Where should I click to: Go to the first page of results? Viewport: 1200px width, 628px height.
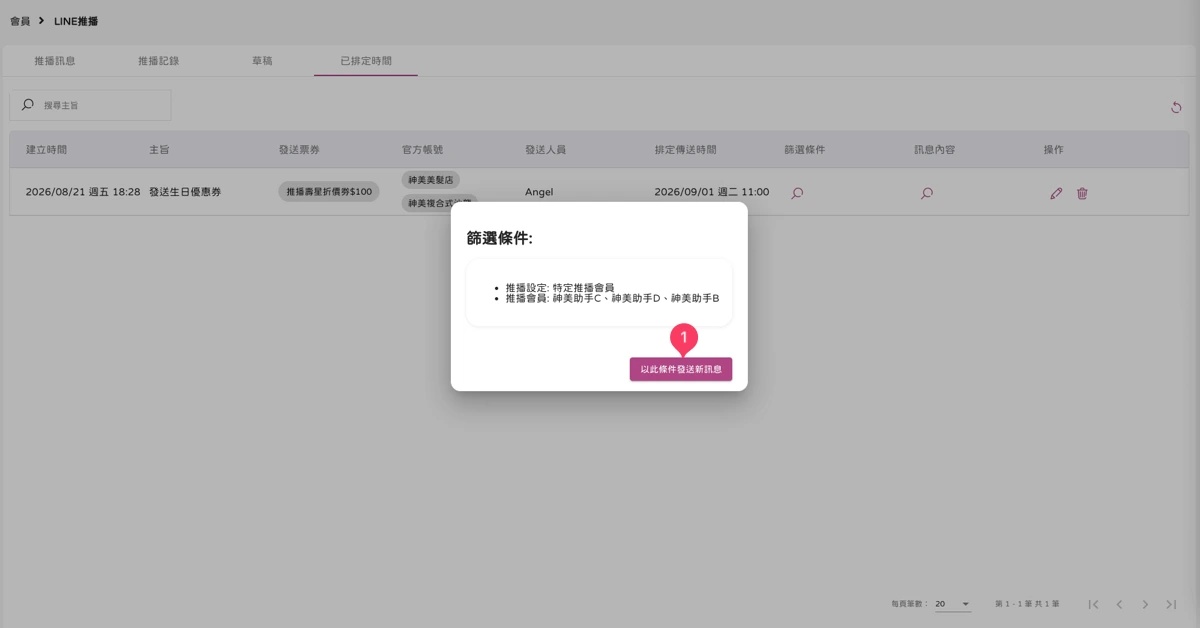(1093, 604)
